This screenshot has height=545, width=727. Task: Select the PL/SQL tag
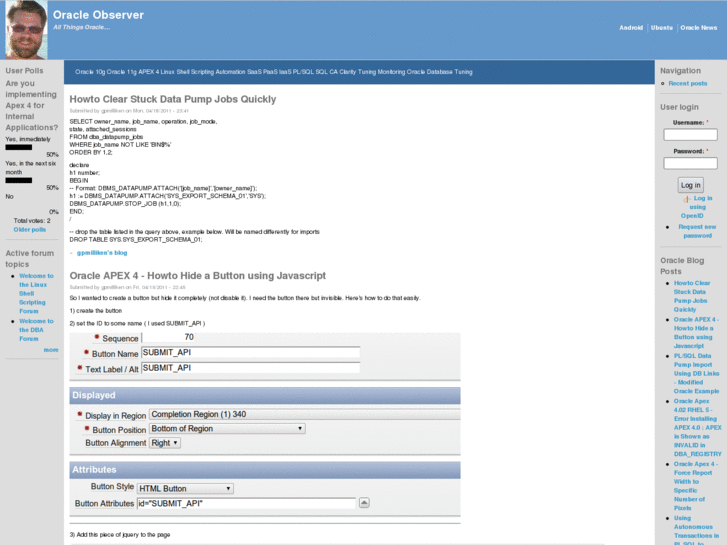pyautogui.click(x=303, y=72)
